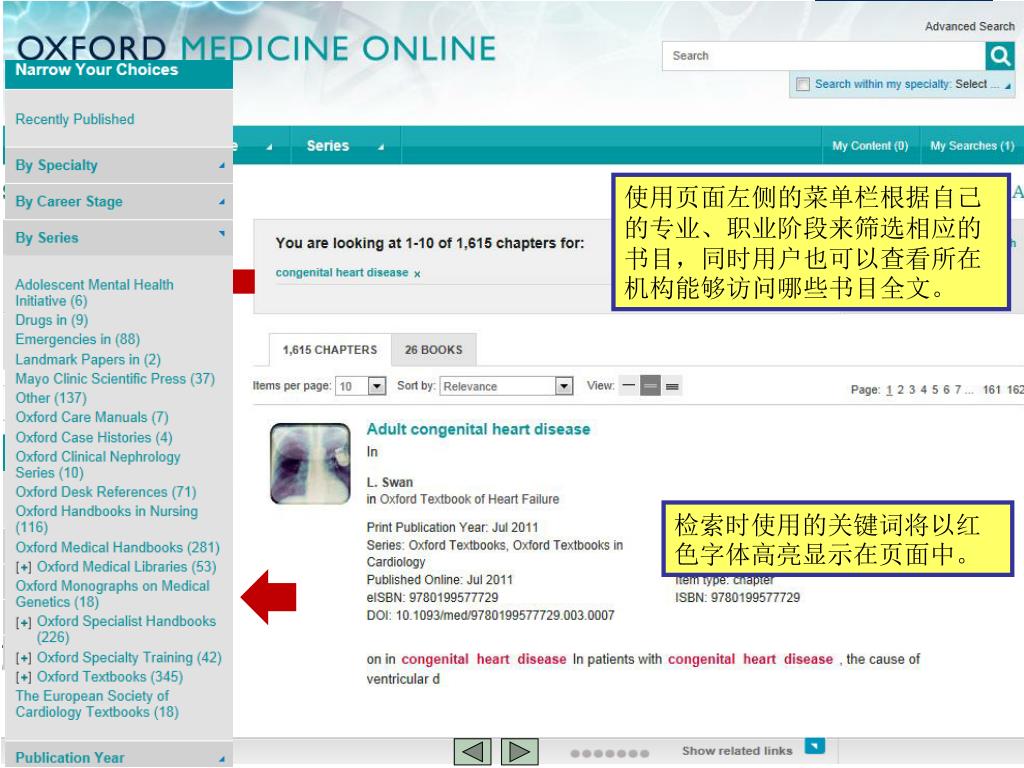Filter by Mayo Clinic Scientific Press
The image size is (1024, 768).
[x=115, y=379]
